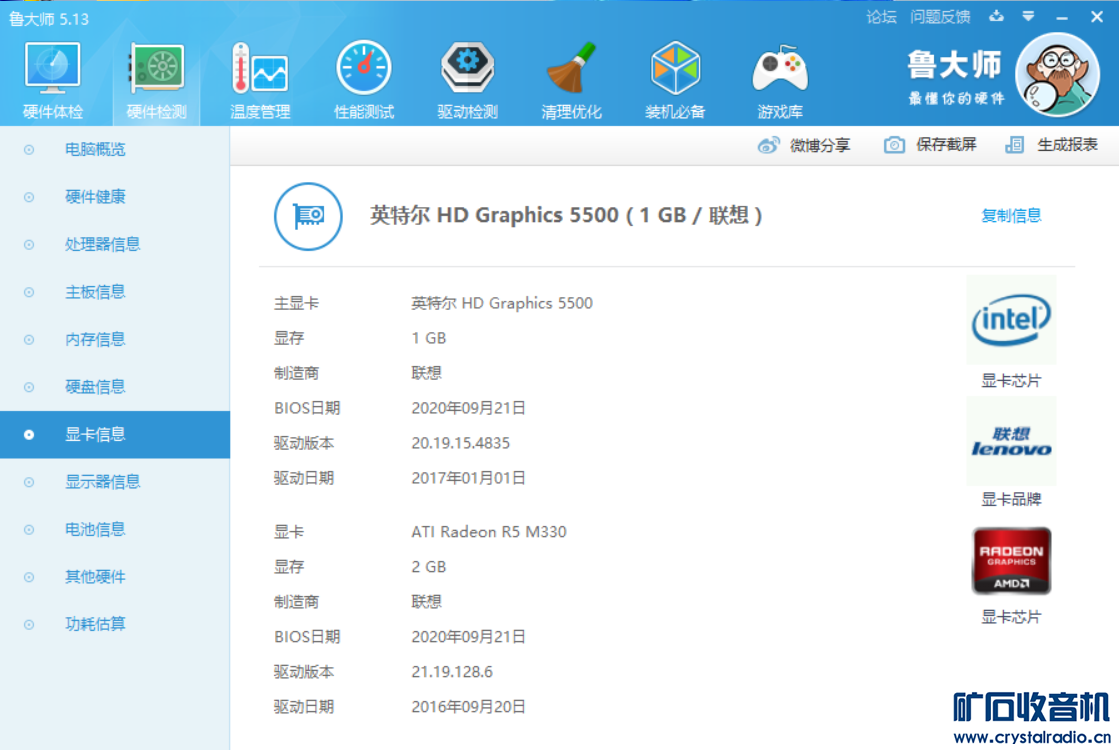Open 论坛 forum link
Image resolution: width=1119 pixels, height=750 pixels.
pos(881,17)
